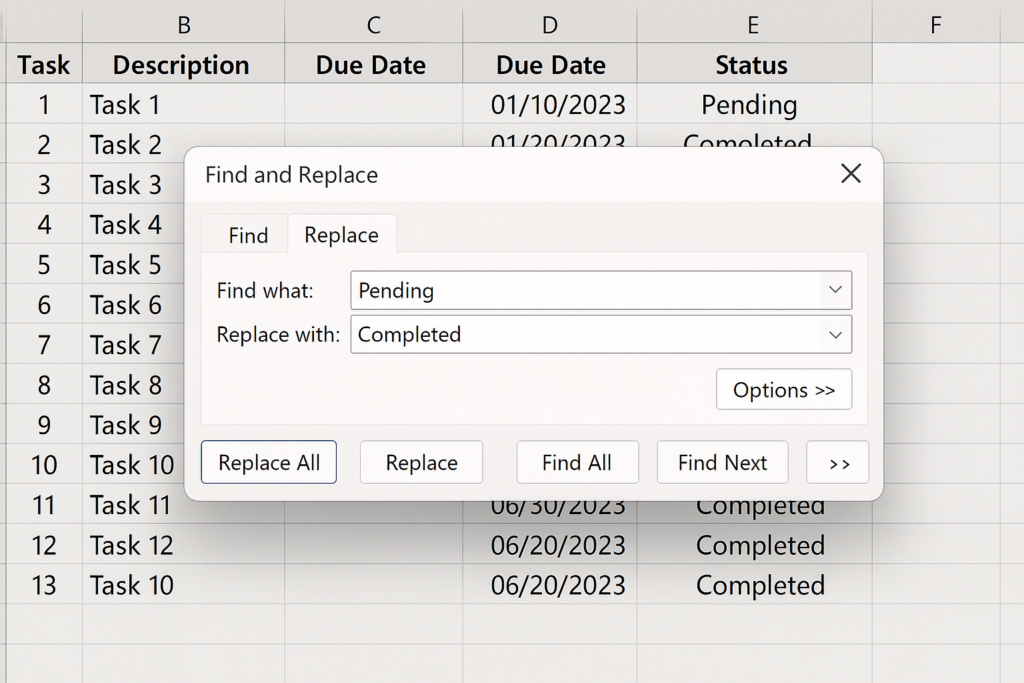Click the 'Replace with' text field

click(x=585, y=335)
